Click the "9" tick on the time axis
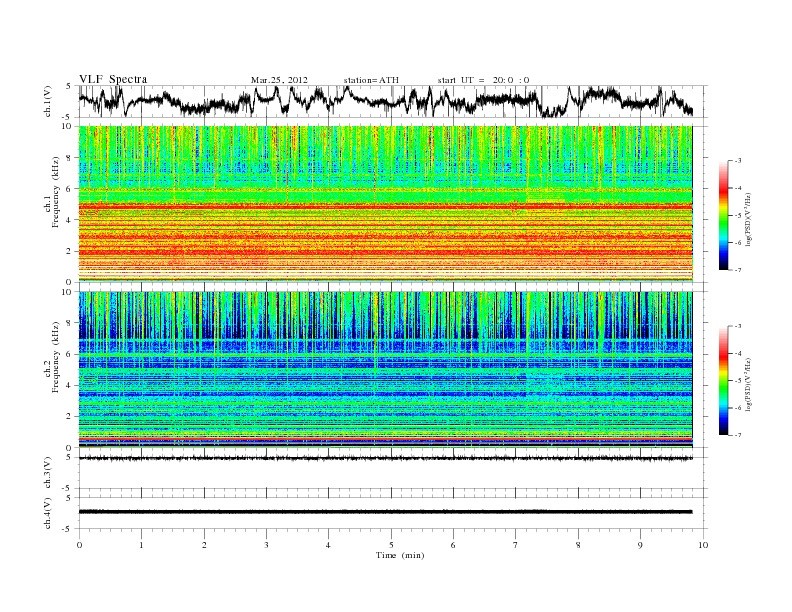This screenshot has height=612, width=792. tap(640, 545)
